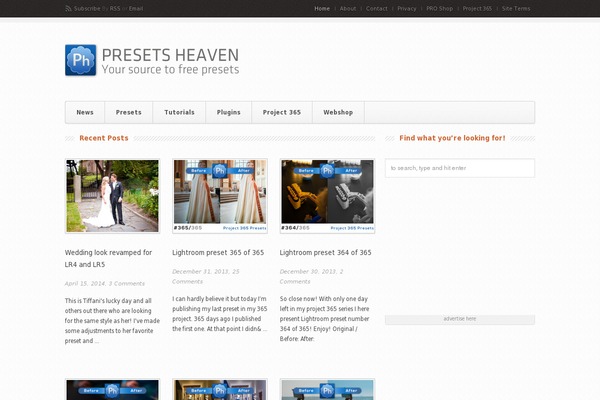Select the Tutorials tab

tap(179, 112)
